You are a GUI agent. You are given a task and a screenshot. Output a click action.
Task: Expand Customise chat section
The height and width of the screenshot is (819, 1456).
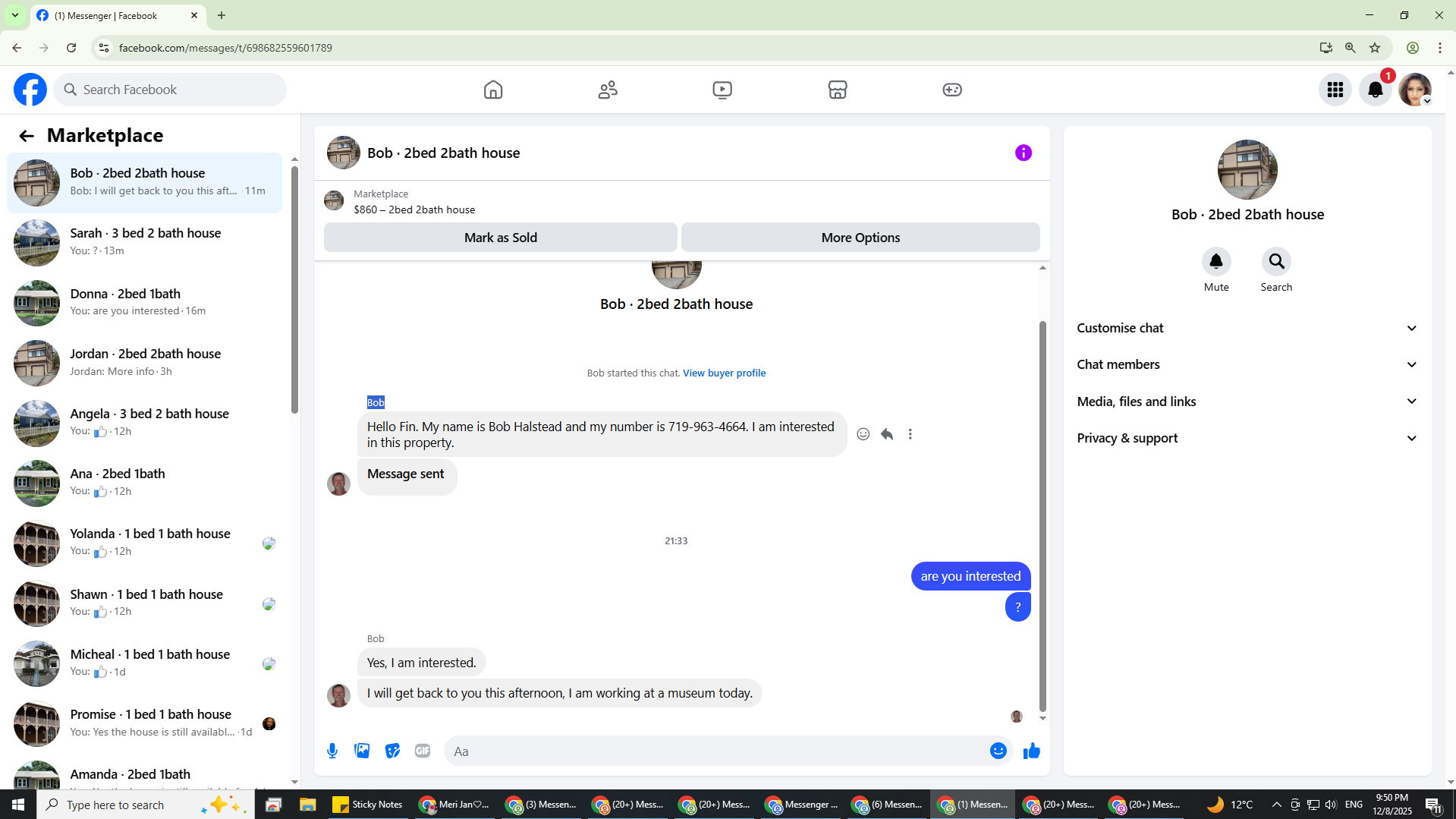1247,329
